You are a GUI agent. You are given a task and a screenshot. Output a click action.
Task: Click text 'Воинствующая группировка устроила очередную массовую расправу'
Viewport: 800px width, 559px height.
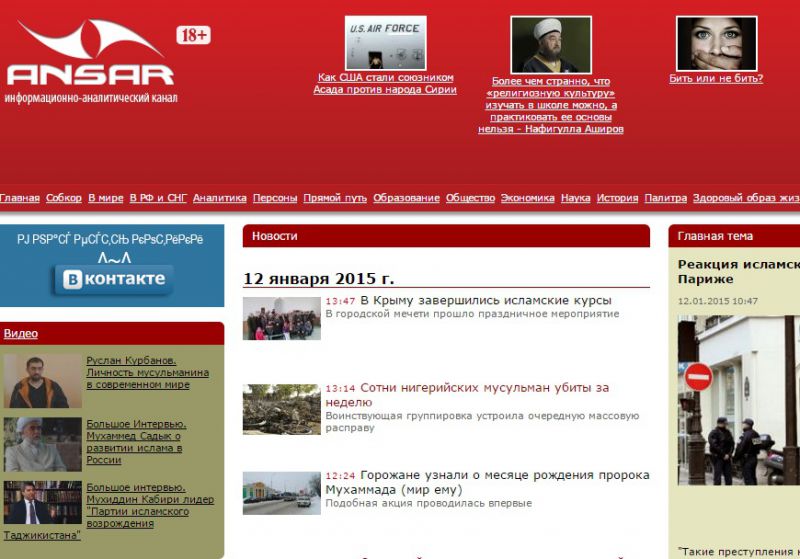click(x=482, y=422)
